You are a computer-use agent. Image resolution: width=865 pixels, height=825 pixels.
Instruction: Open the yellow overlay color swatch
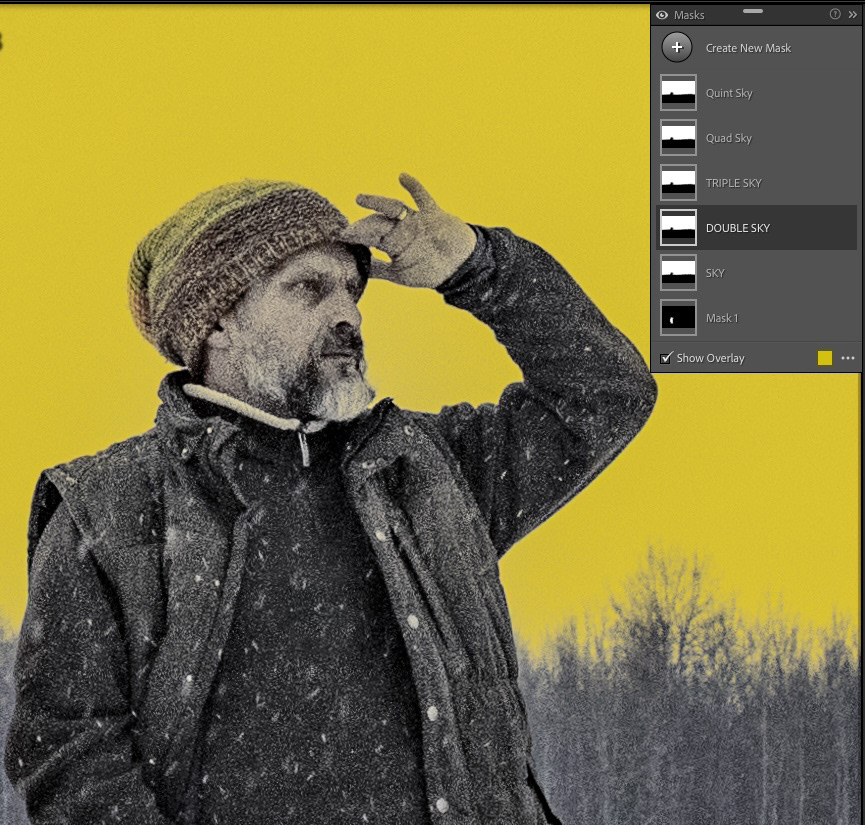[x=825, y=358]
